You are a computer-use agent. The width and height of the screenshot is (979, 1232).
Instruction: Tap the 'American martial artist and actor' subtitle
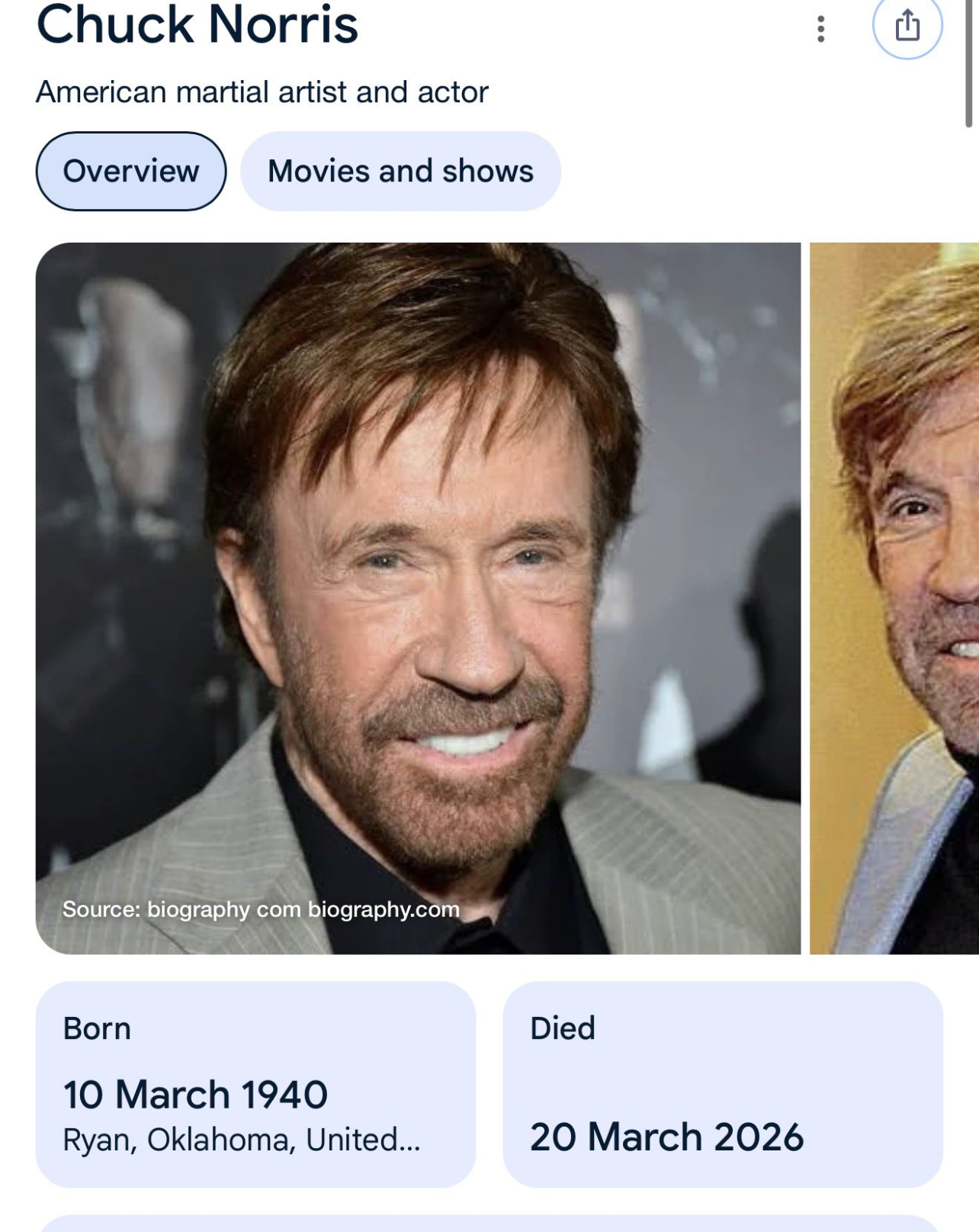tap(262, 92)
